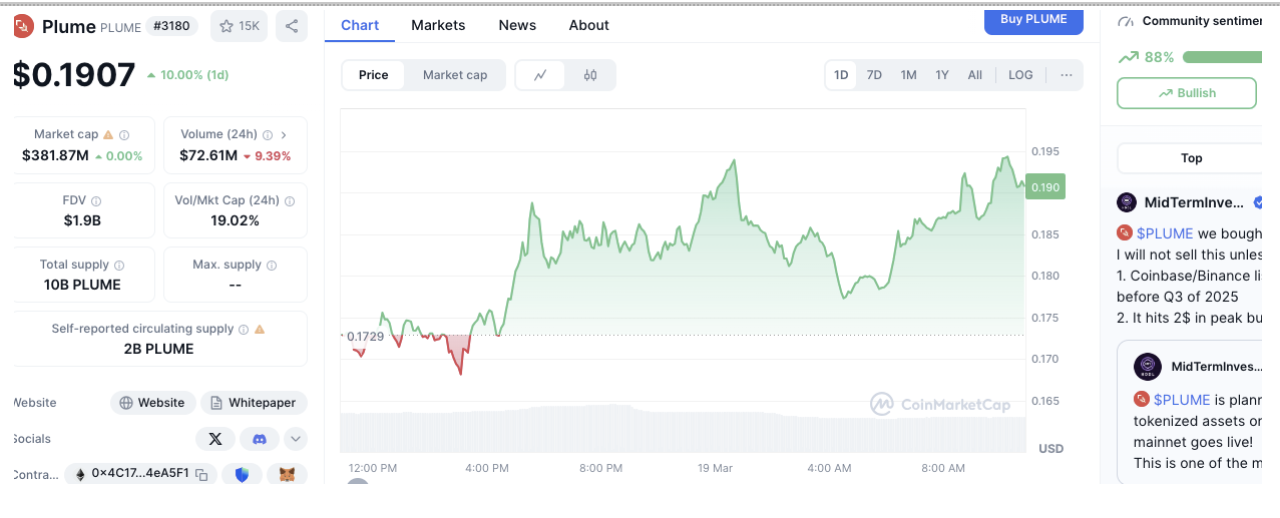Switch to candlestick chart view icon
This screenshot has height=518, width=1280.
pos(590,75)
